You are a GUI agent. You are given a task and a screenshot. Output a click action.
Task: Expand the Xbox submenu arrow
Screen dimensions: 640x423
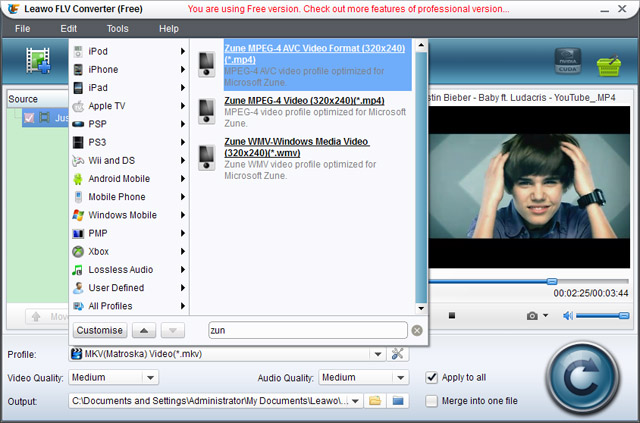[x=183, y=252]
